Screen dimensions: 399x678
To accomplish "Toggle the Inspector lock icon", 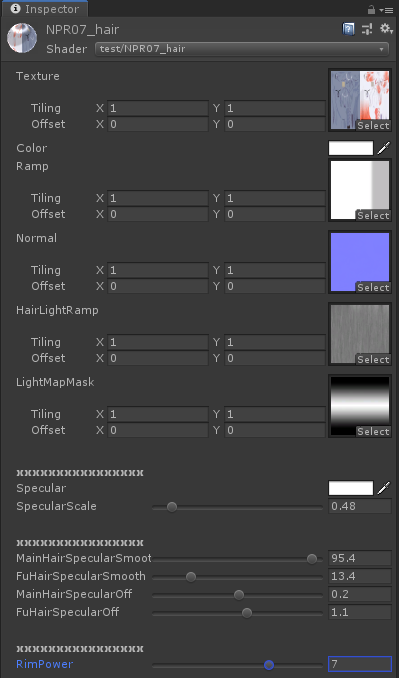I will coord(371,9).
